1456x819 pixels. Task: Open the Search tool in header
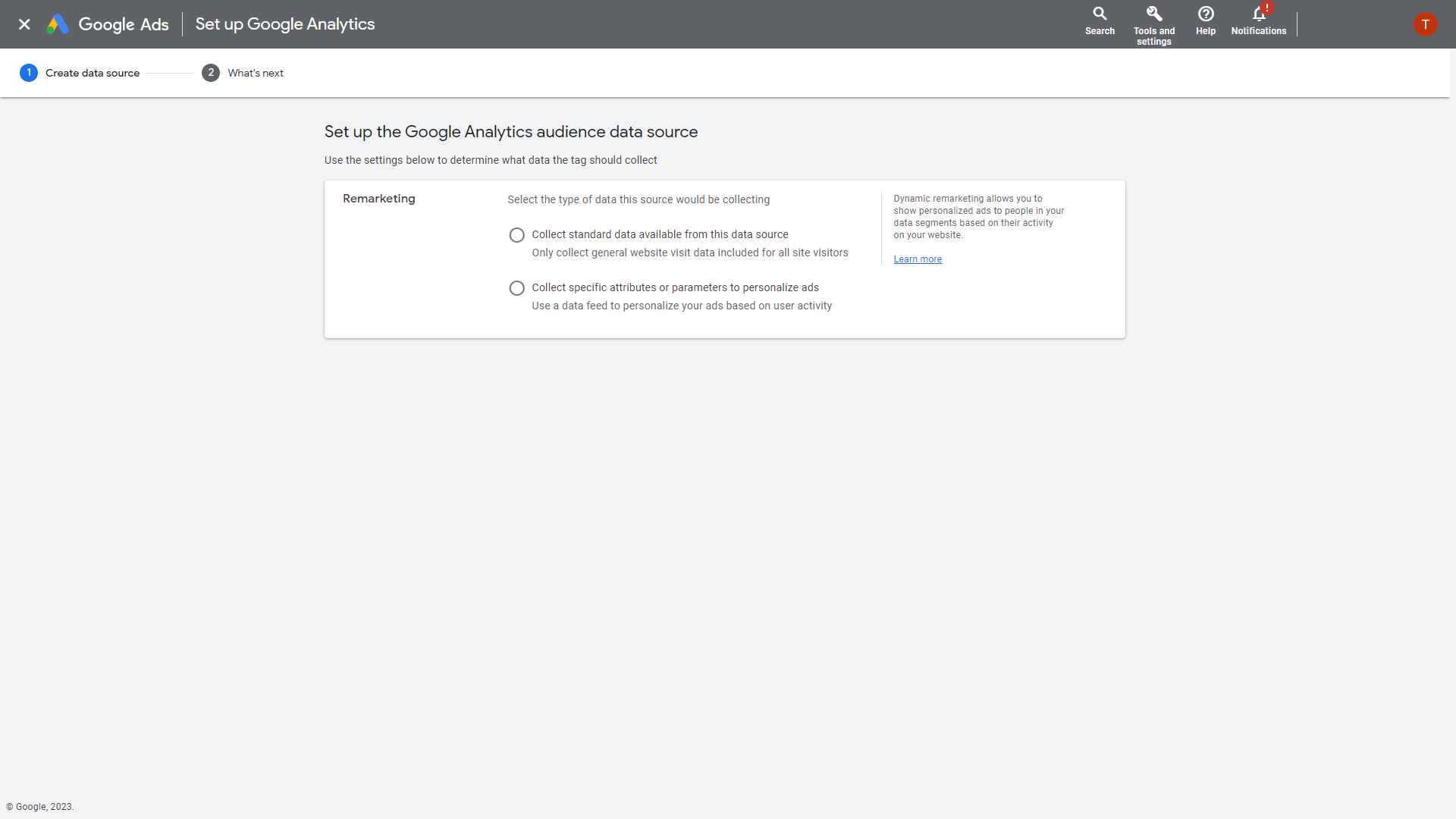pyautogui.click(x=1100, y=21)
